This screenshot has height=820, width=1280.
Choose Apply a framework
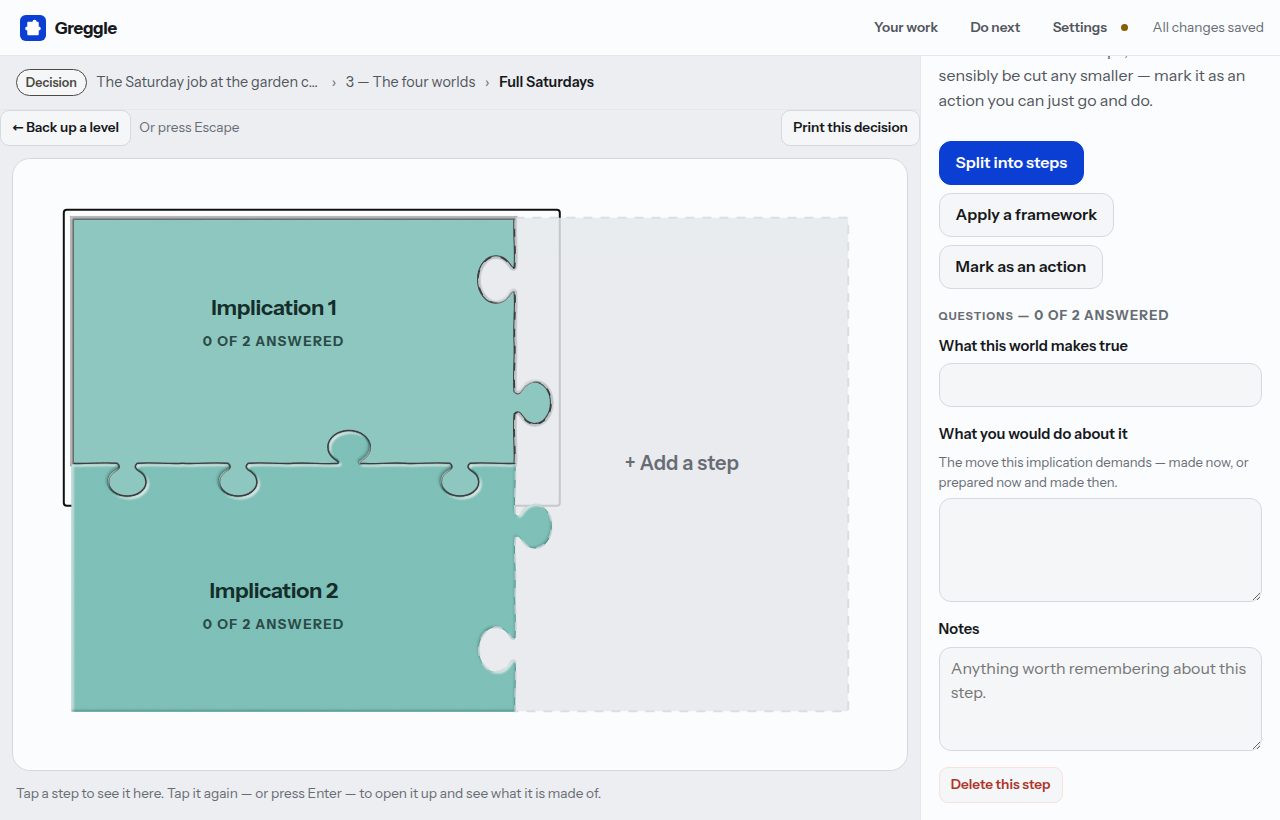1026,215
